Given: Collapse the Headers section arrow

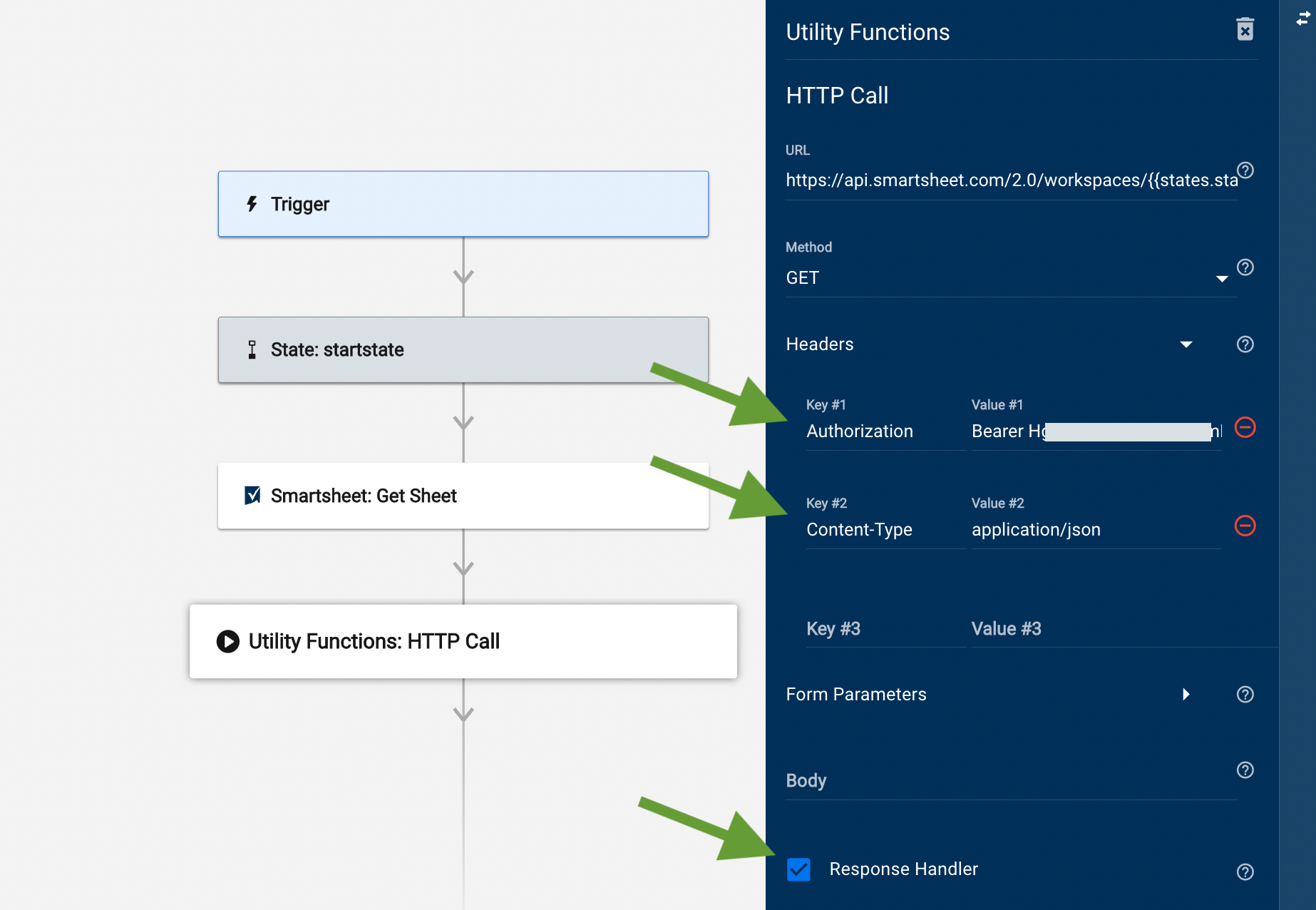Looking at the screenshot, I should pyautogui.click(x=1186, y=344).
